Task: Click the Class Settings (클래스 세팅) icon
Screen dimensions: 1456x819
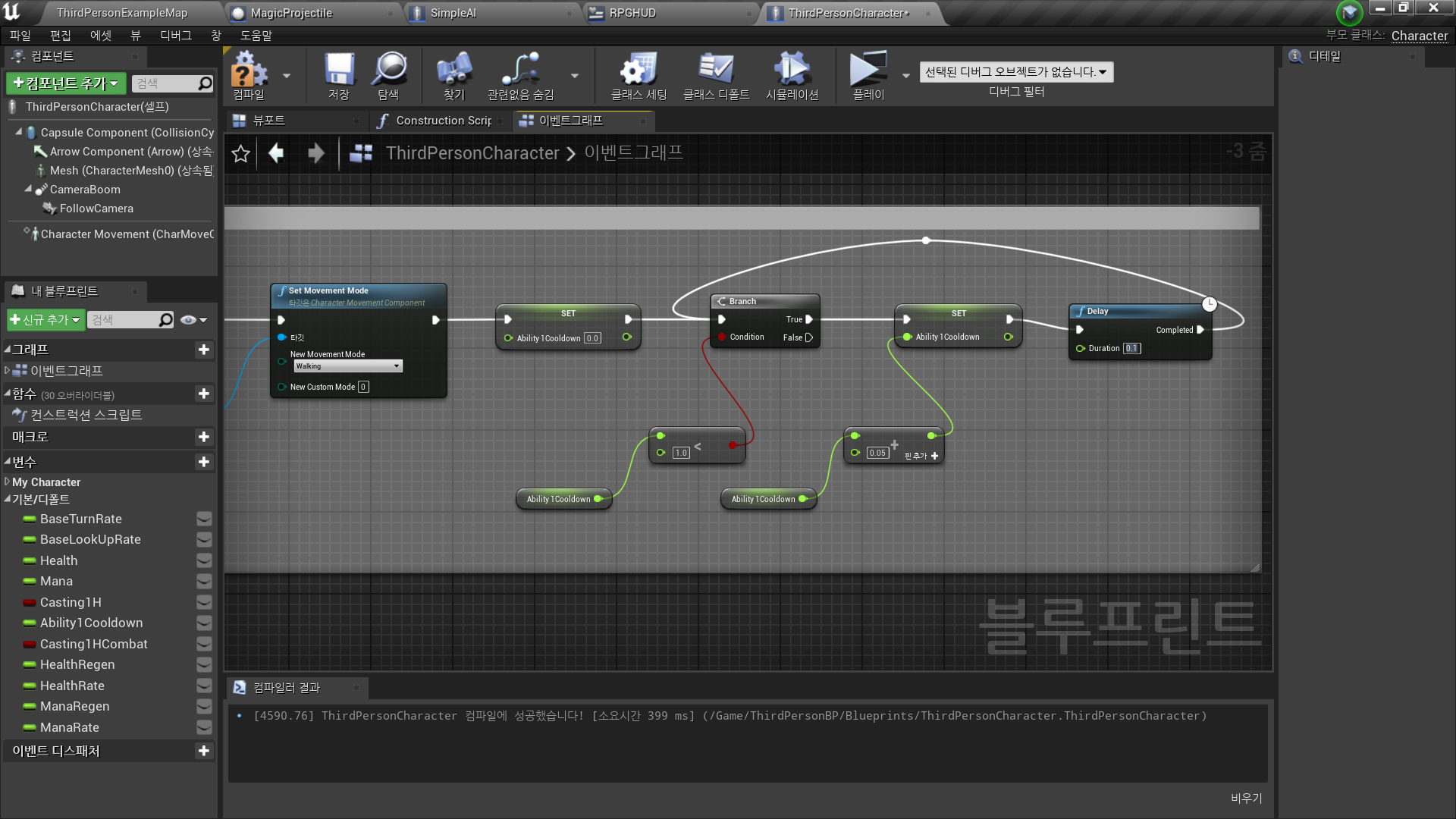Action: [x=639, y=71]
